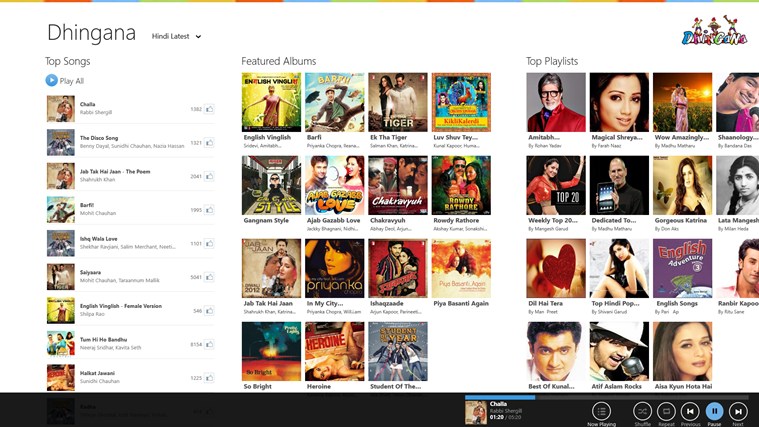Open the Barfi album cover
The image size is (759, 427).
pyautogui.click(x=334, y=102)
